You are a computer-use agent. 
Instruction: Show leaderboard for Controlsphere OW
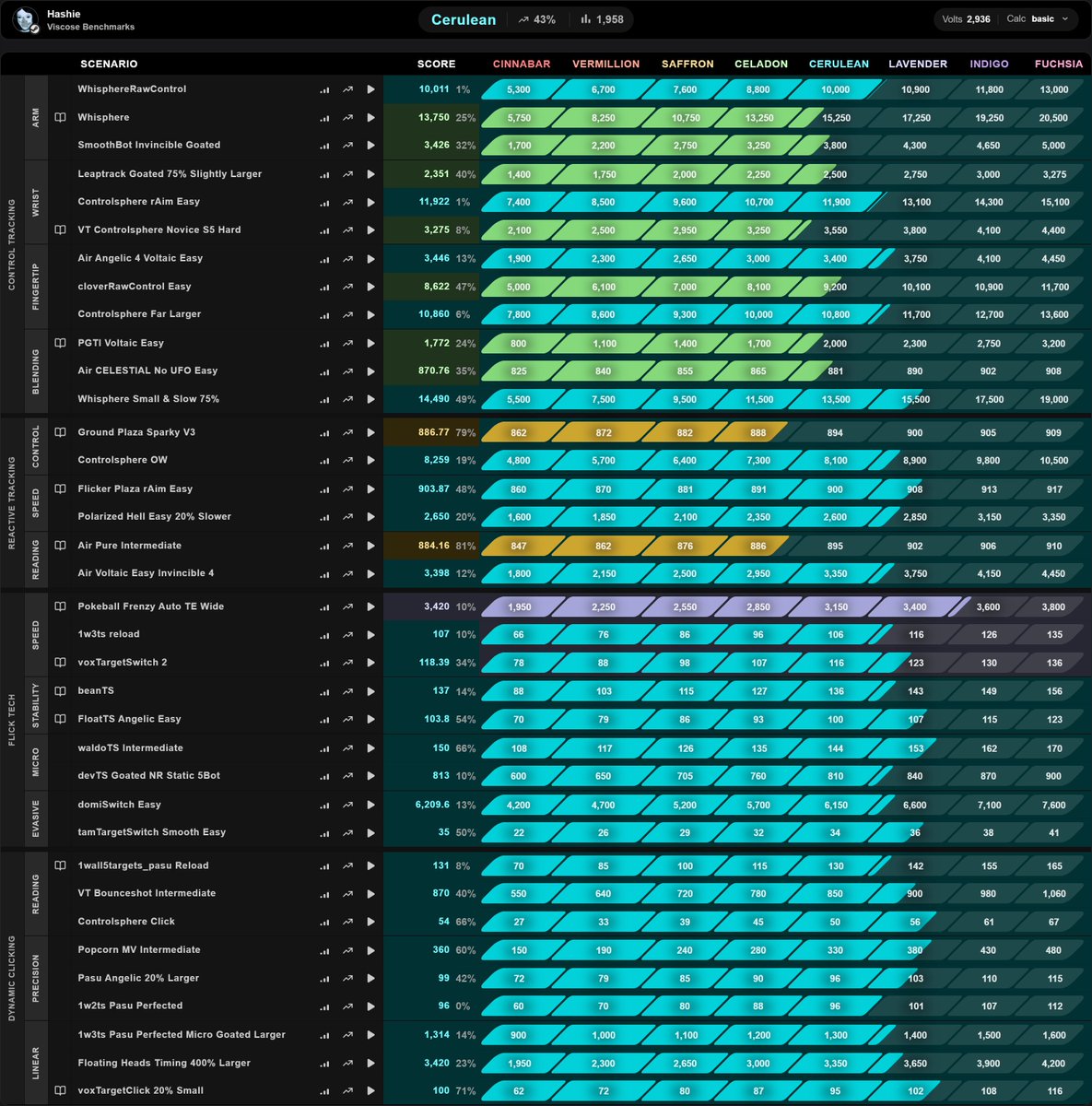tap(324, 461)
